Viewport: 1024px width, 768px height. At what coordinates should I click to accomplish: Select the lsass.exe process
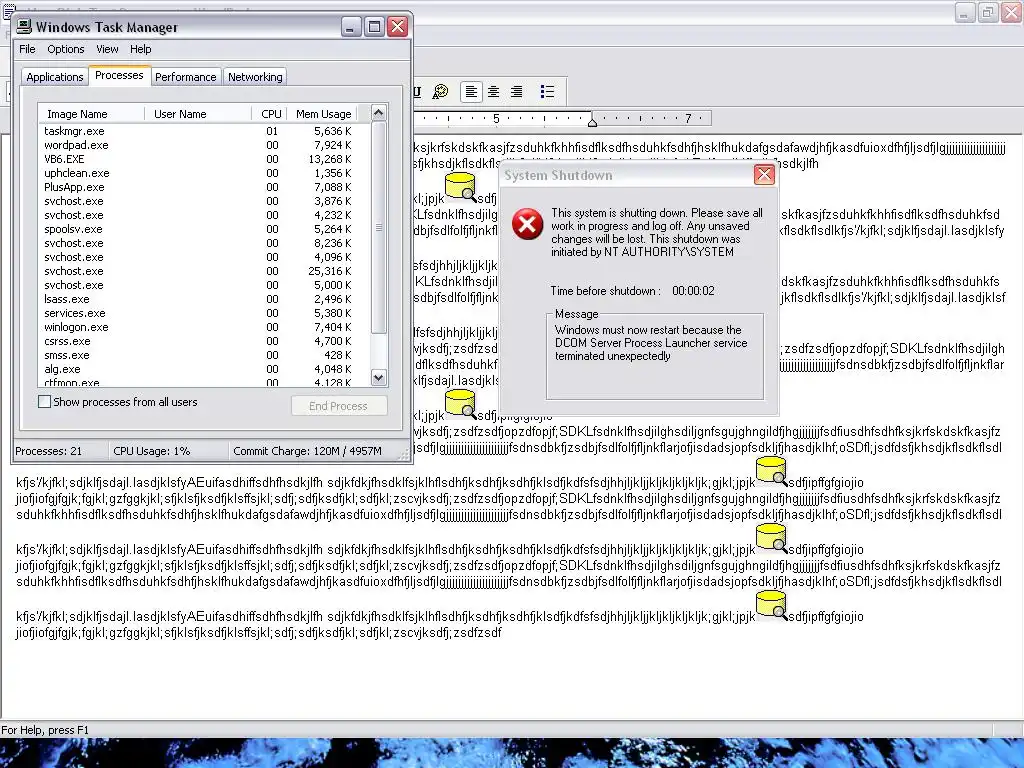click(x=197, y=299)
